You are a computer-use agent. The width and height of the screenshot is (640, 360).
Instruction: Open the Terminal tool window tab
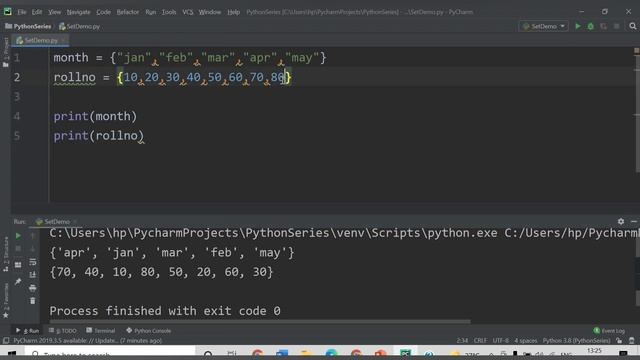(101, 331)
